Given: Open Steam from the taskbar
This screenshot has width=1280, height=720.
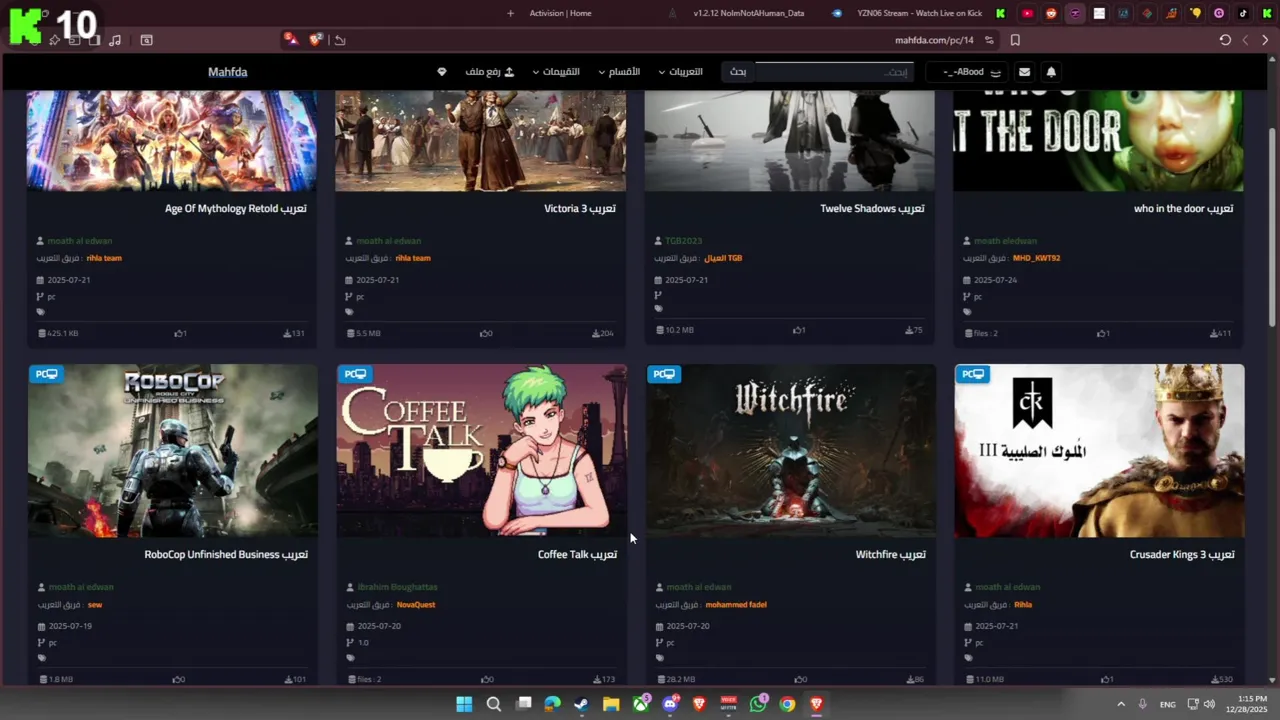Looking at the screenshot, I should click(582, 704).
